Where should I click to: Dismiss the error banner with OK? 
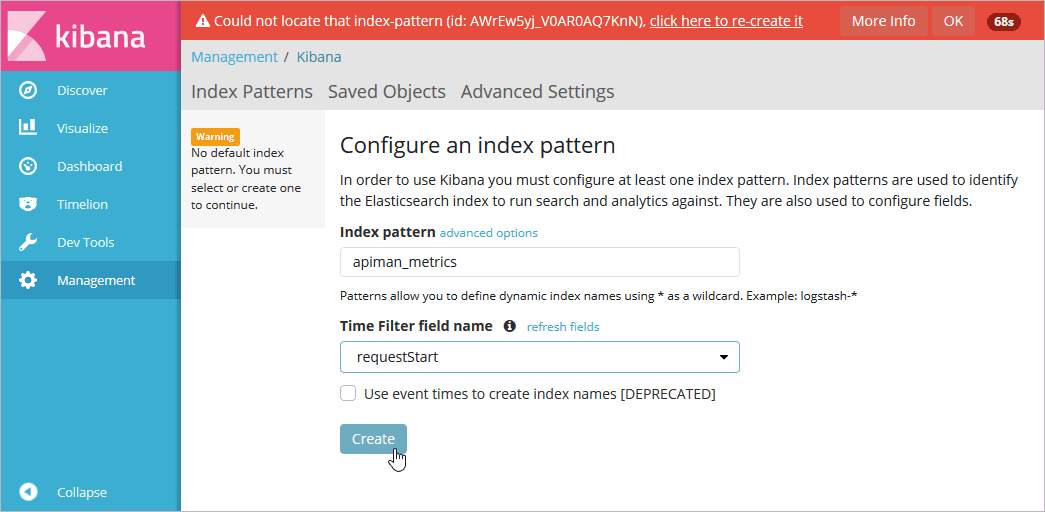point(953,21)
